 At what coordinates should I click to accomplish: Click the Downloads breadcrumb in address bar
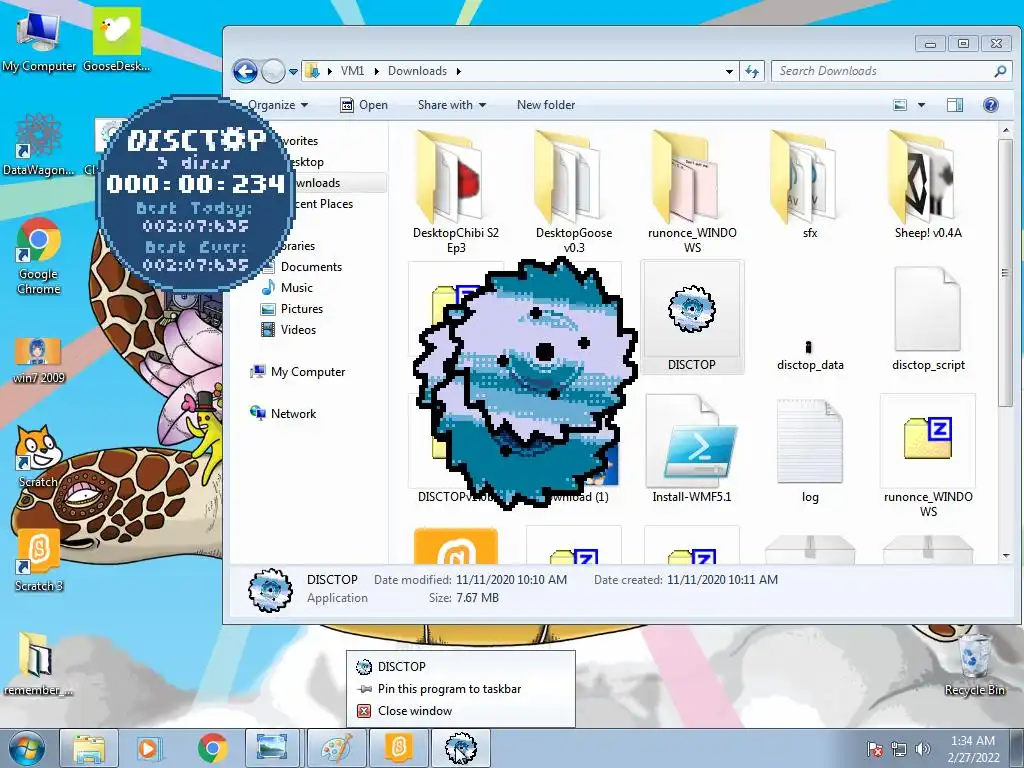tap(417, 71)
